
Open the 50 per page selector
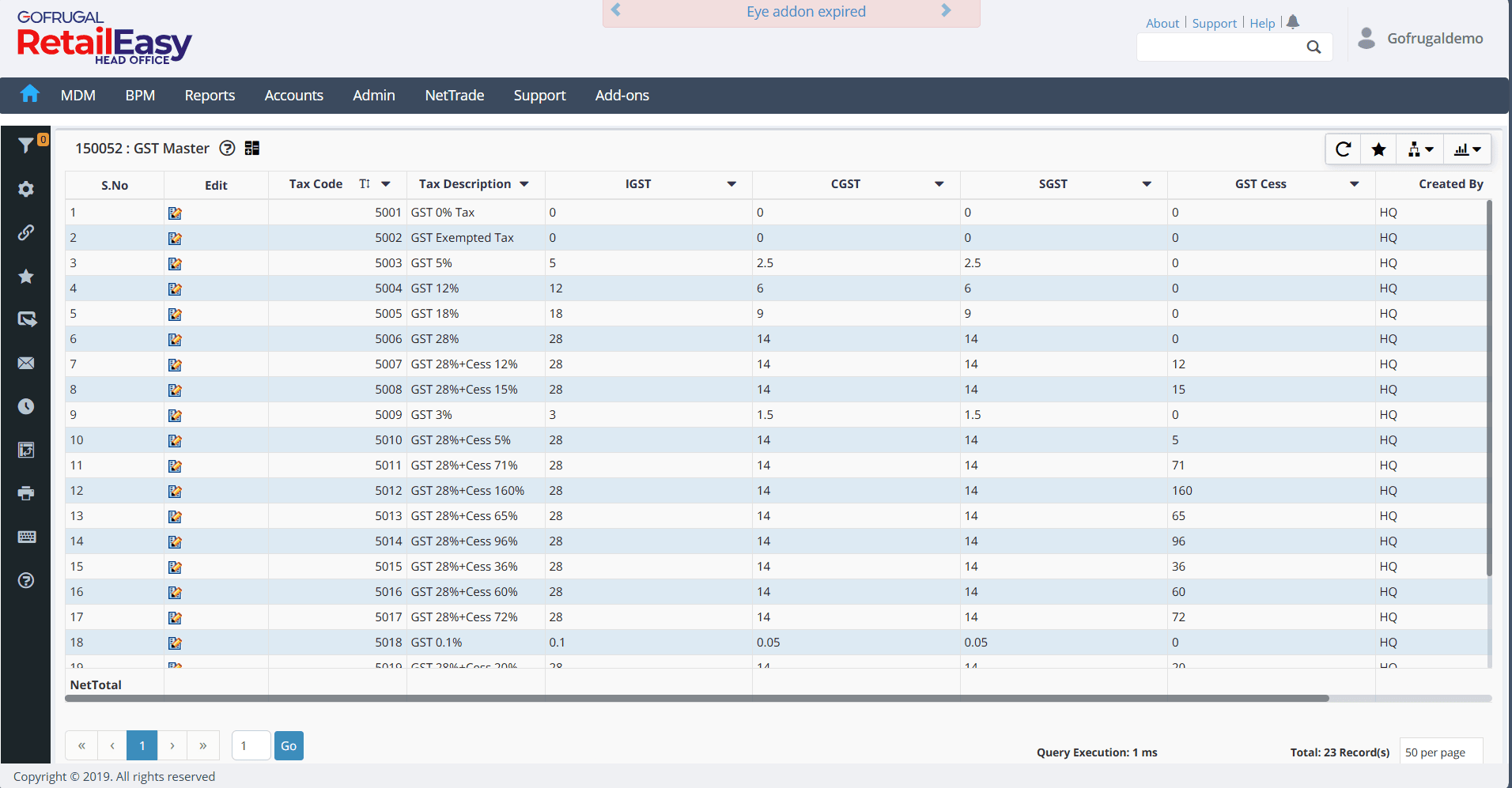coord(1441,752)
